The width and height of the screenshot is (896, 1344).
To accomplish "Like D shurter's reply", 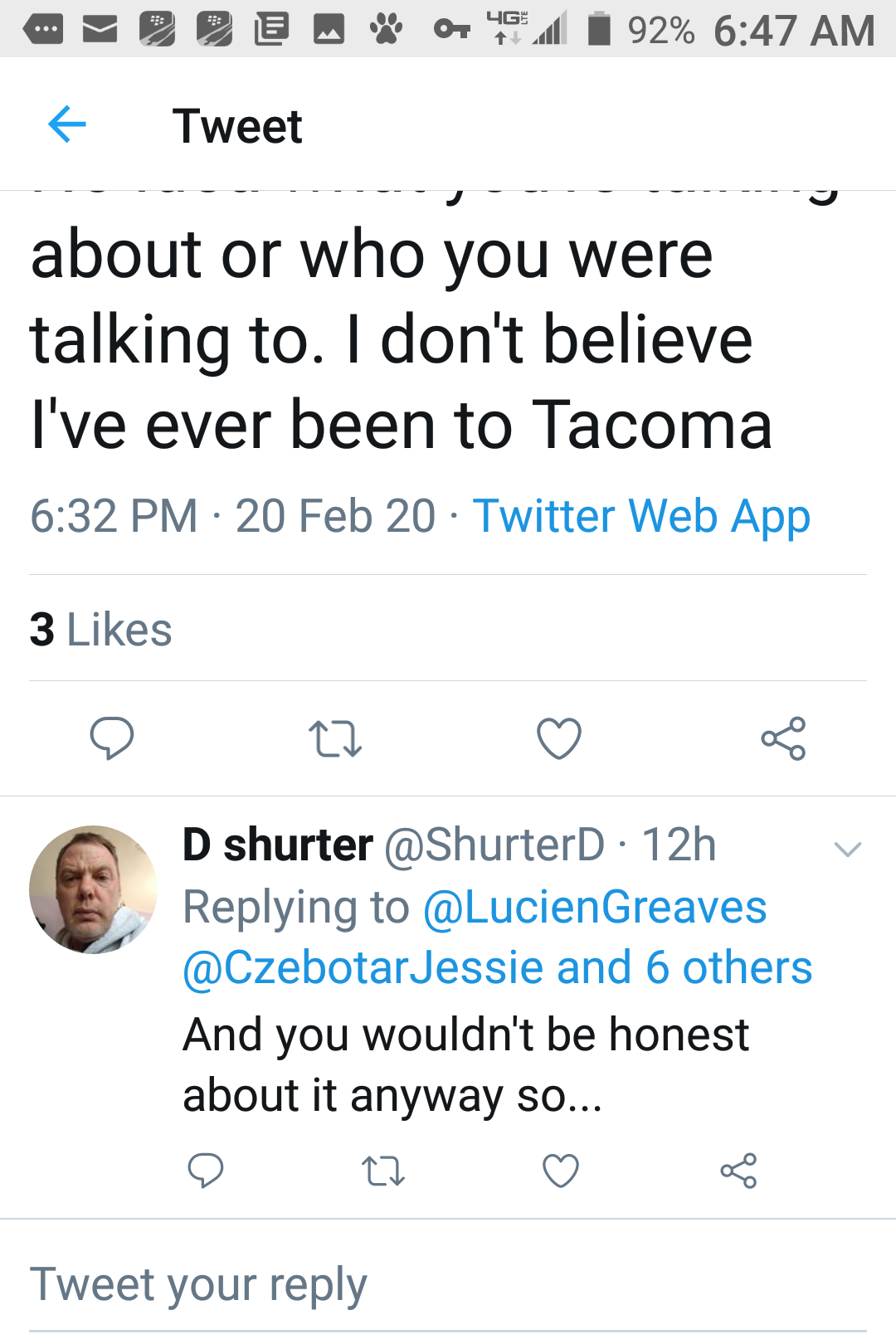I will (561, 1171).
